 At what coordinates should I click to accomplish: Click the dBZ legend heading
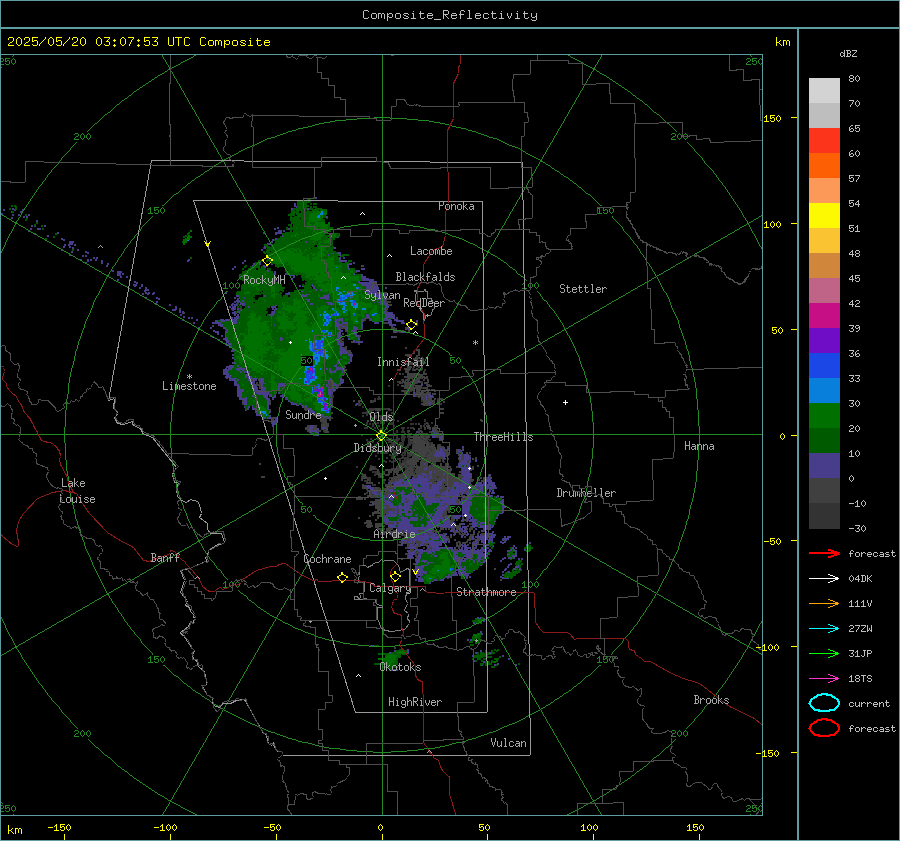pyautogui.click(x=848, y=53)
